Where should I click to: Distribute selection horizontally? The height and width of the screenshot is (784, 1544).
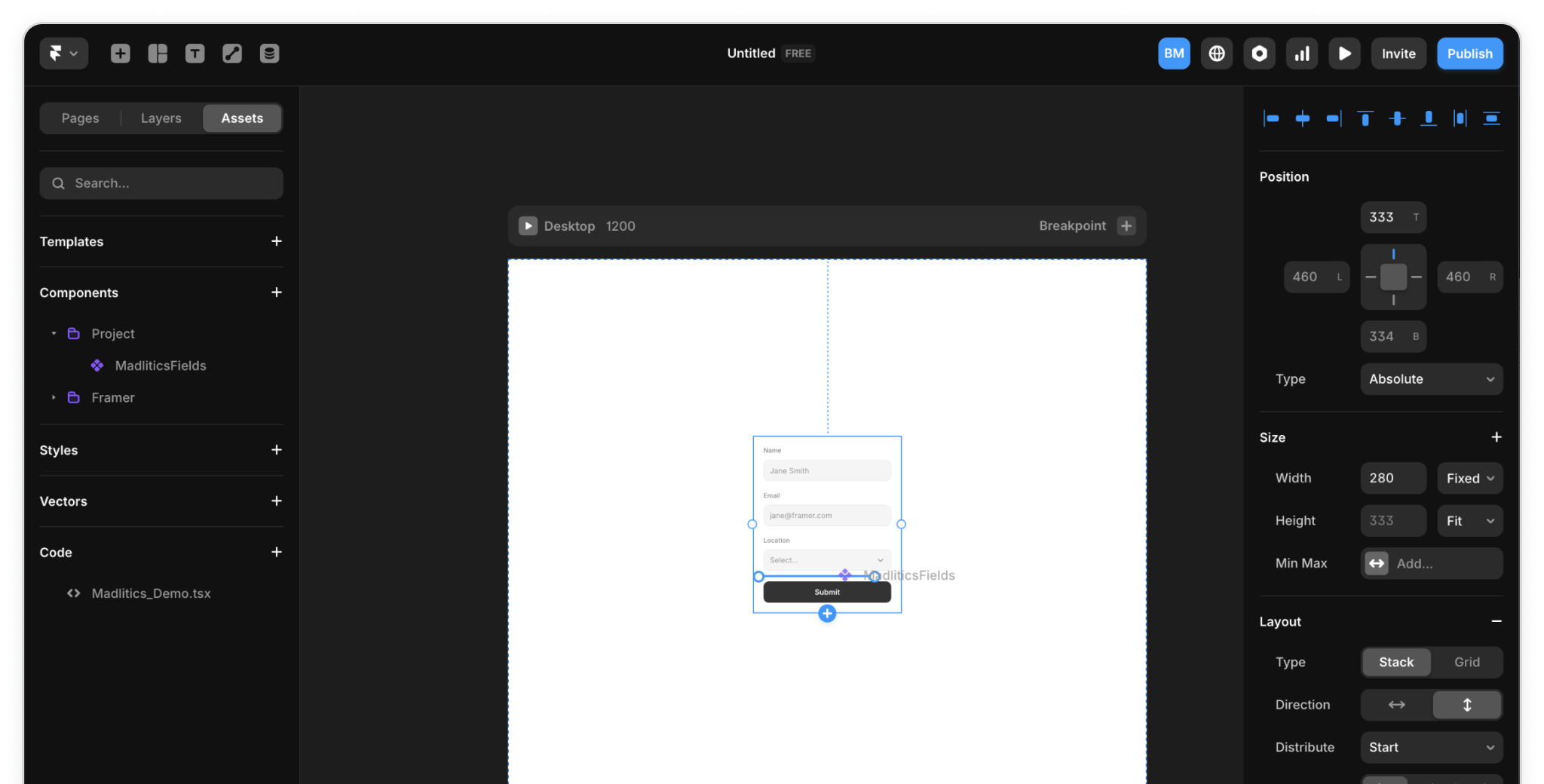click(x=1460, y=118)
